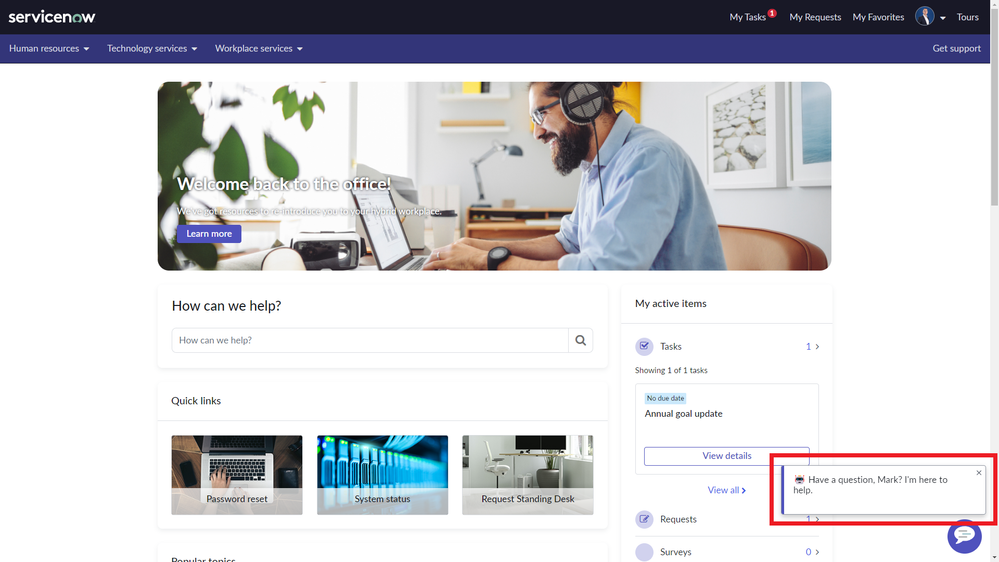Click the Surveys row label

(x=675, y=552)
